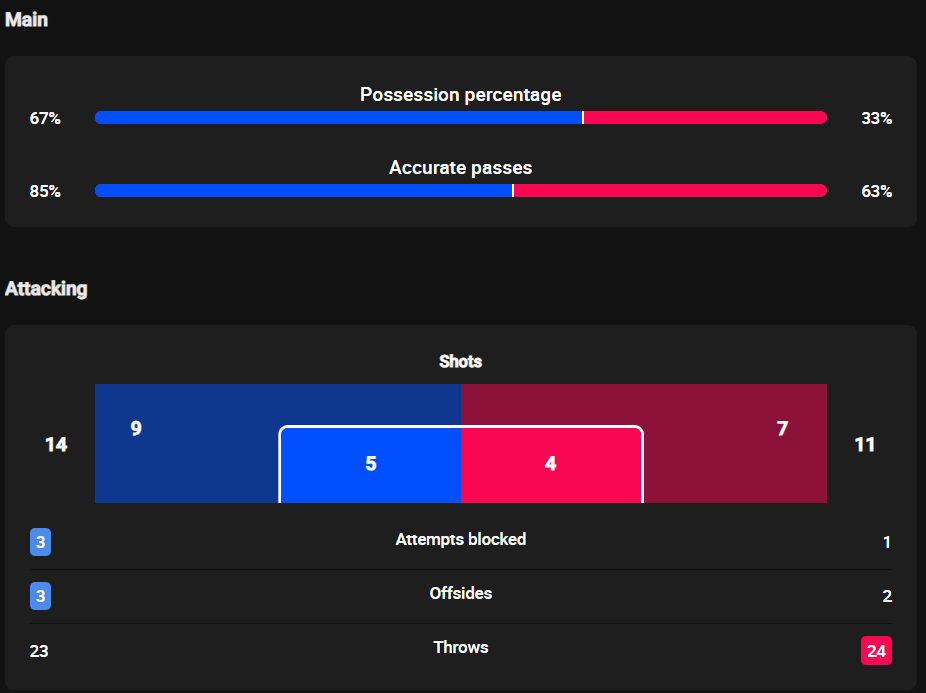The width and height of the screenshot is (926, 693).
Task: Click the bright red box showing 4 shots
Action: pos(551,464)
